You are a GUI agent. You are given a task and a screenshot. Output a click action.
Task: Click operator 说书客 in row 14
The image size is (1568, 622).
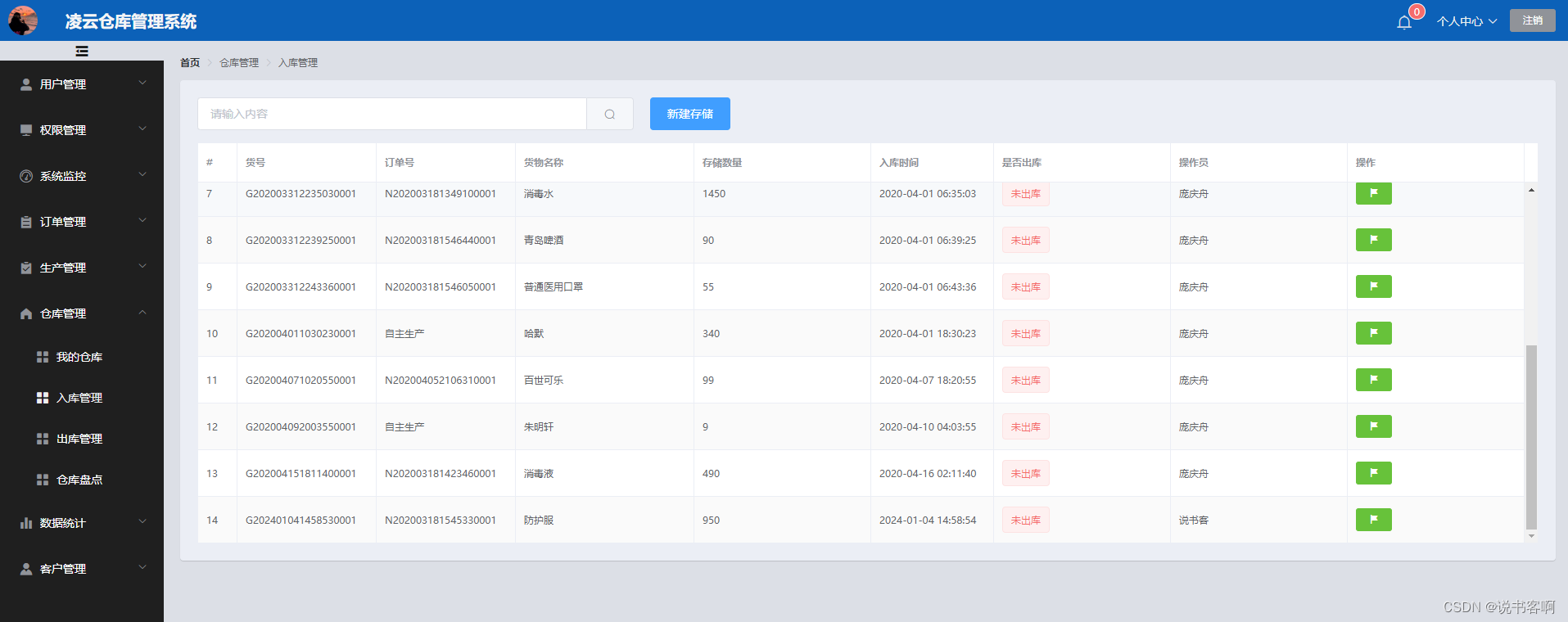(x=1193, y=520)
